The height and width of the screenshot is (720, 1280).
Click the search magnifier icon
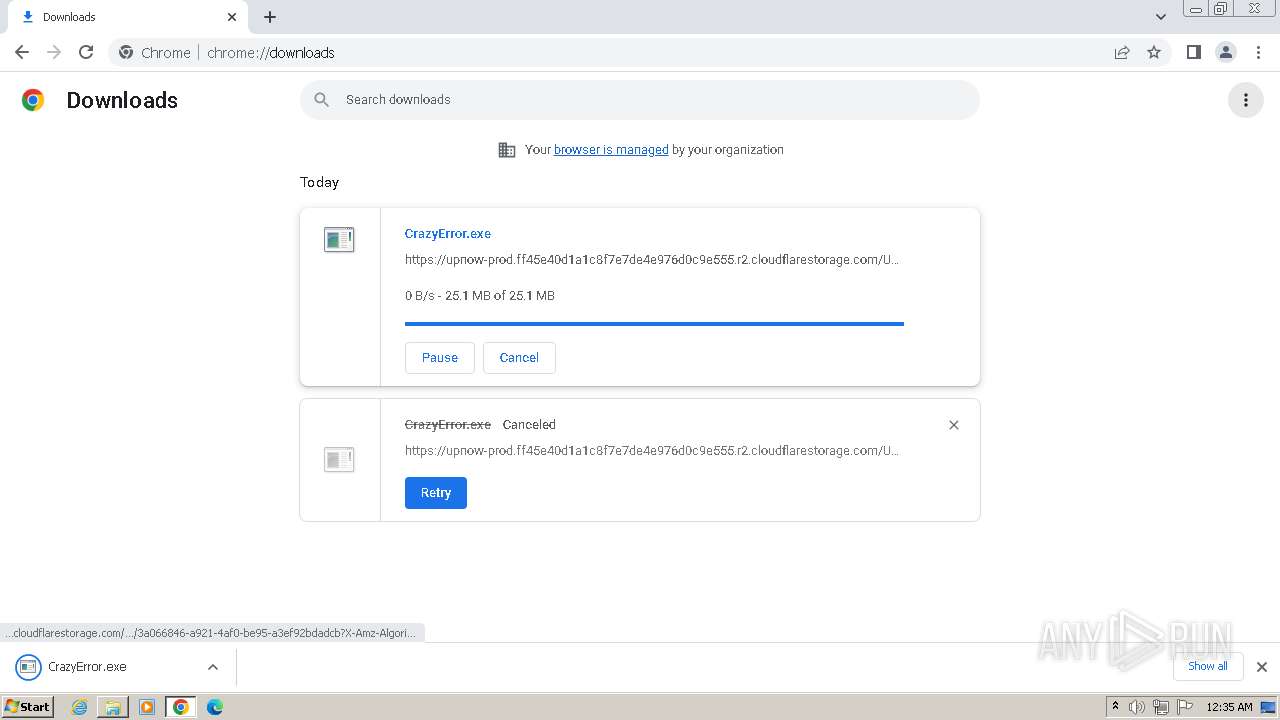321,100
